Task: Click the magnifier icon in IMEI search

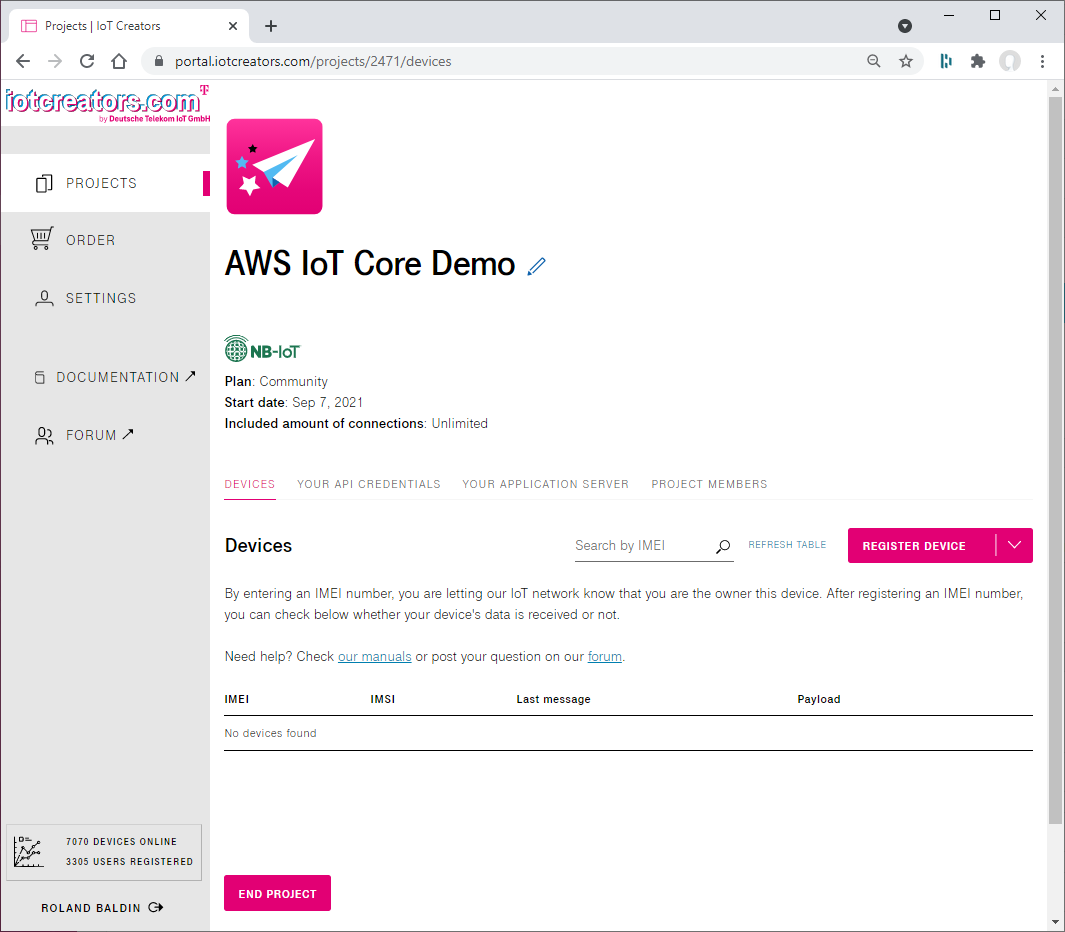Action: [x=723, y=546]
